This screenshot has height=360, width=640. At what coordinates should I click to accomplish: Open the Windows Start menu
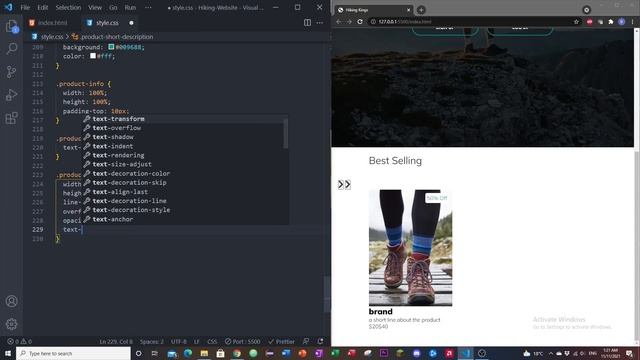click(8, 353)
